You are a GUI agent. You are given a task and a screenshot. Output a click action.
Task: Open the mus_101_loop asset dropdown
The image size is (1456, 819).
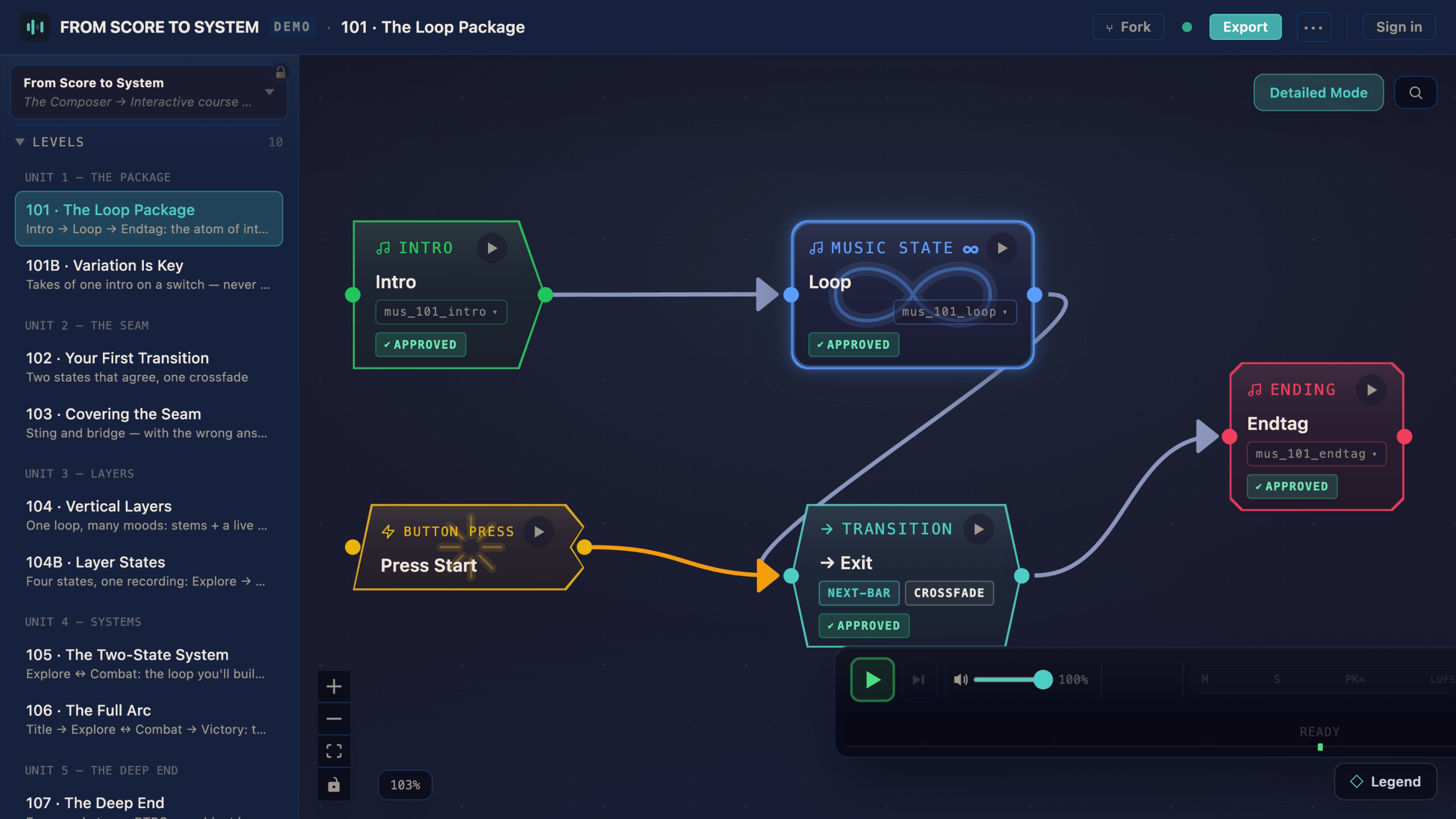954,312
